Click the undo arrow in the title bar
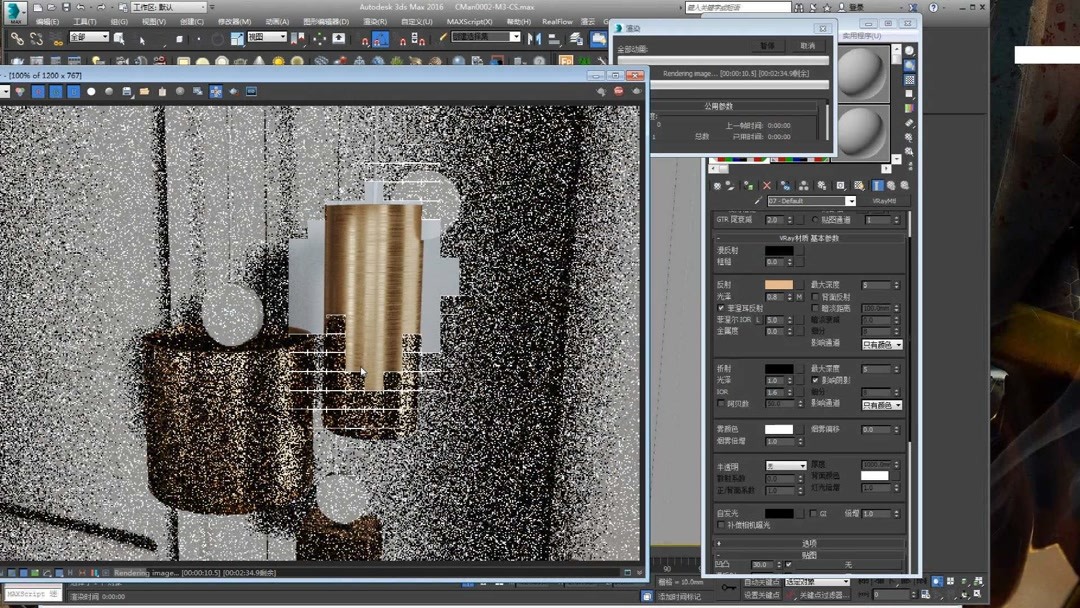 [x=80, y=7]
